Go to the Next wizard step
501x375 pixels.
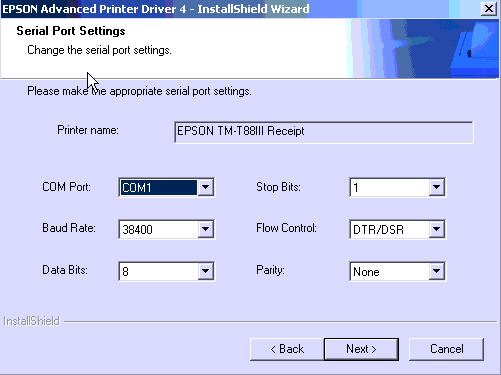click(361, 349)
